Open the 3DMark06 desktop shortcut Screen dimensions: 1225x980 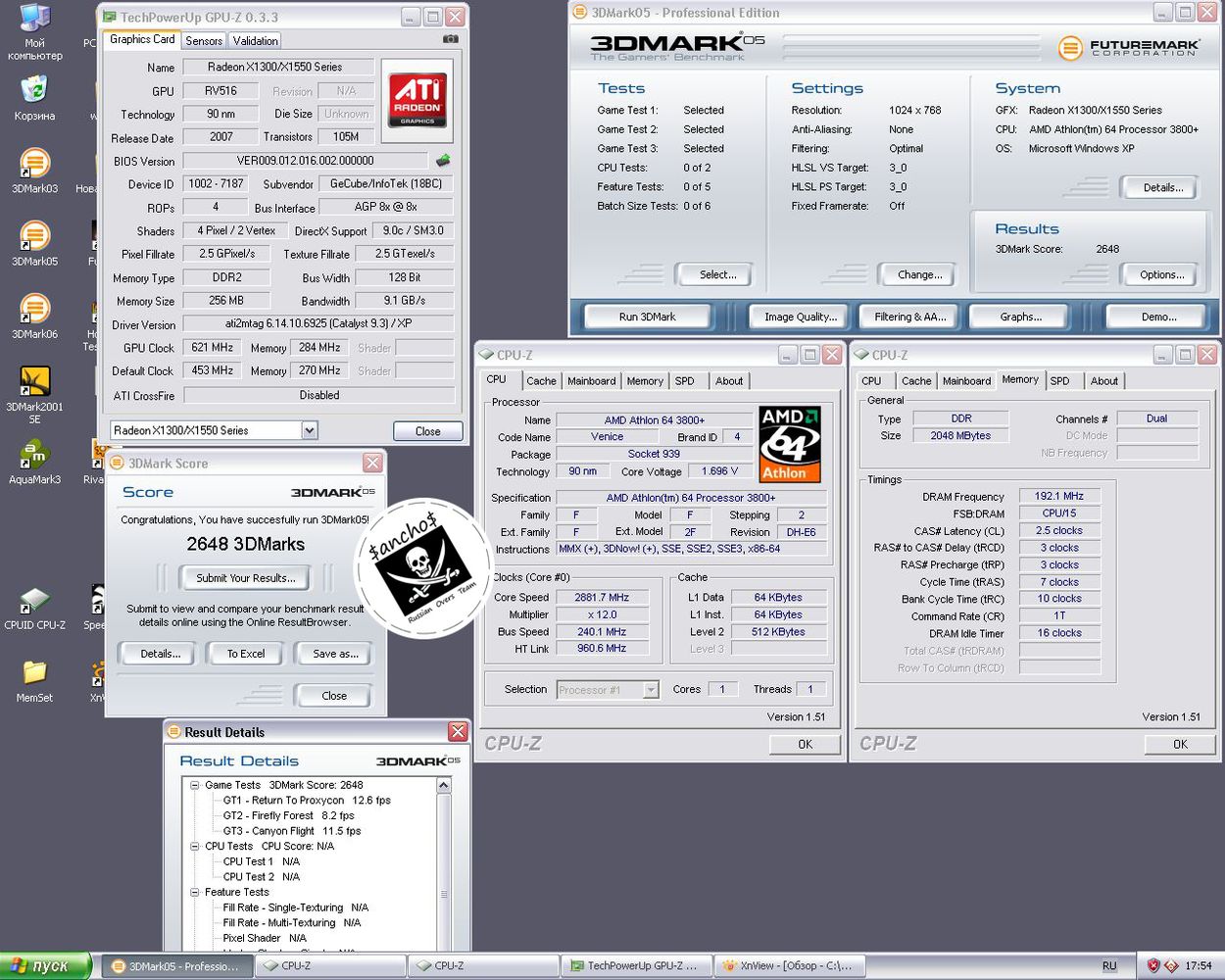point(34,315)
